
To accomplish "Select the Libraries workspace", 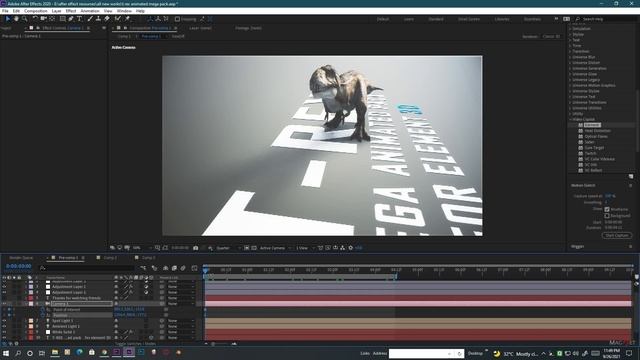I will click(x=502, y=19).
